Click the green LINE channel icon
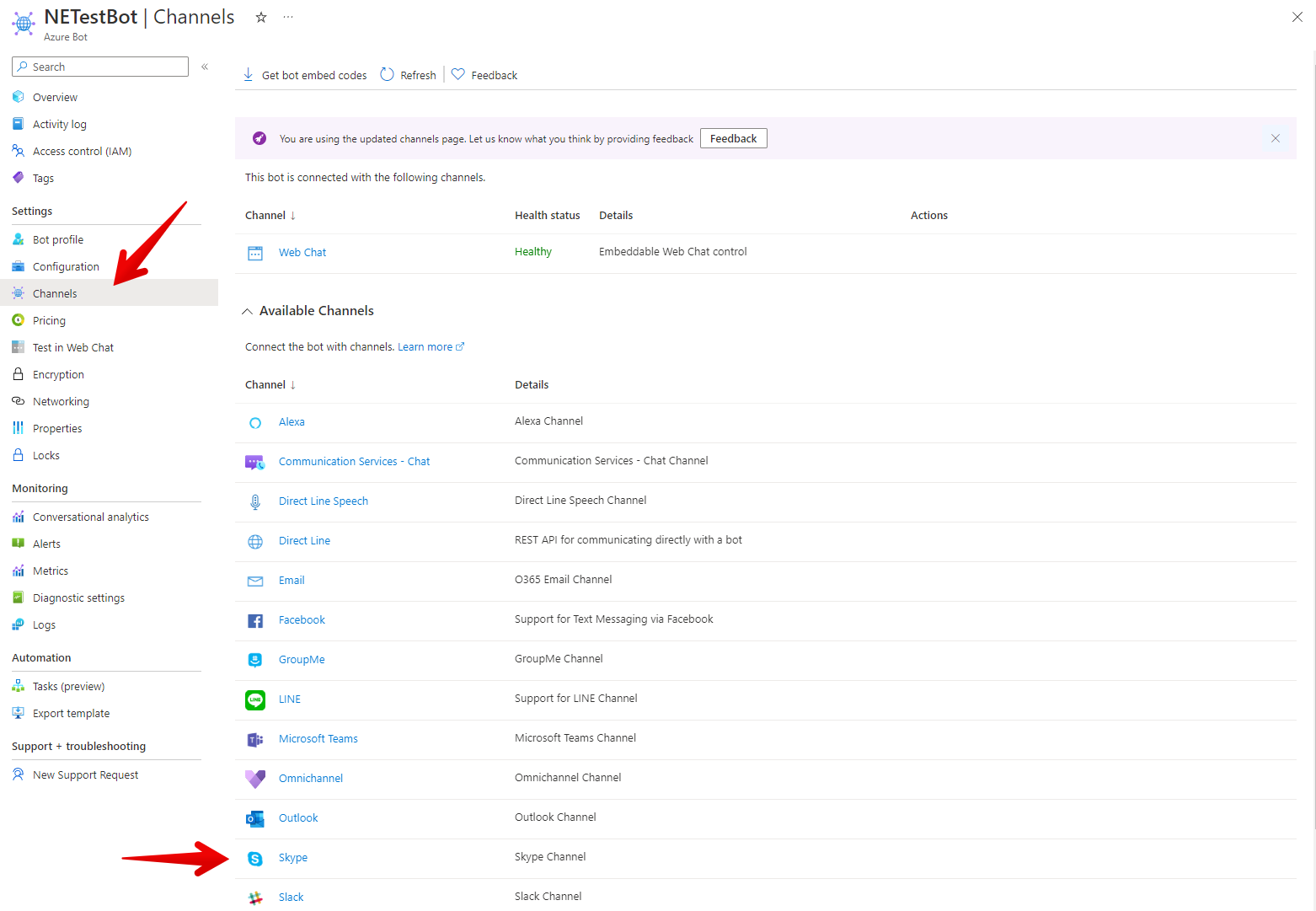Viewport: 1316px width, 911px height. 255,699
